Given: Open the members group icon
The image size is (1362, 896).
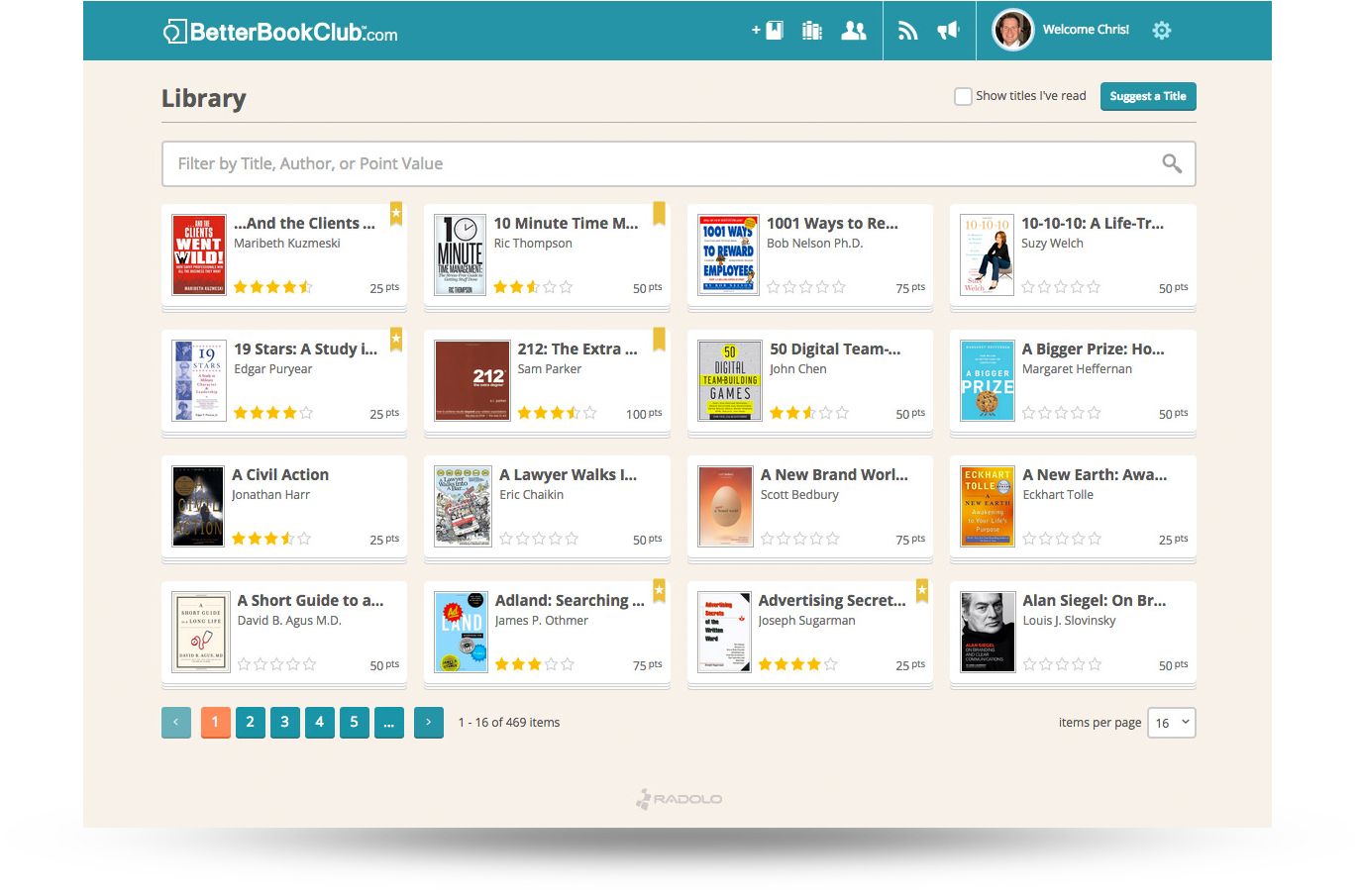Looking at the screenshot, I should (853, 31).
